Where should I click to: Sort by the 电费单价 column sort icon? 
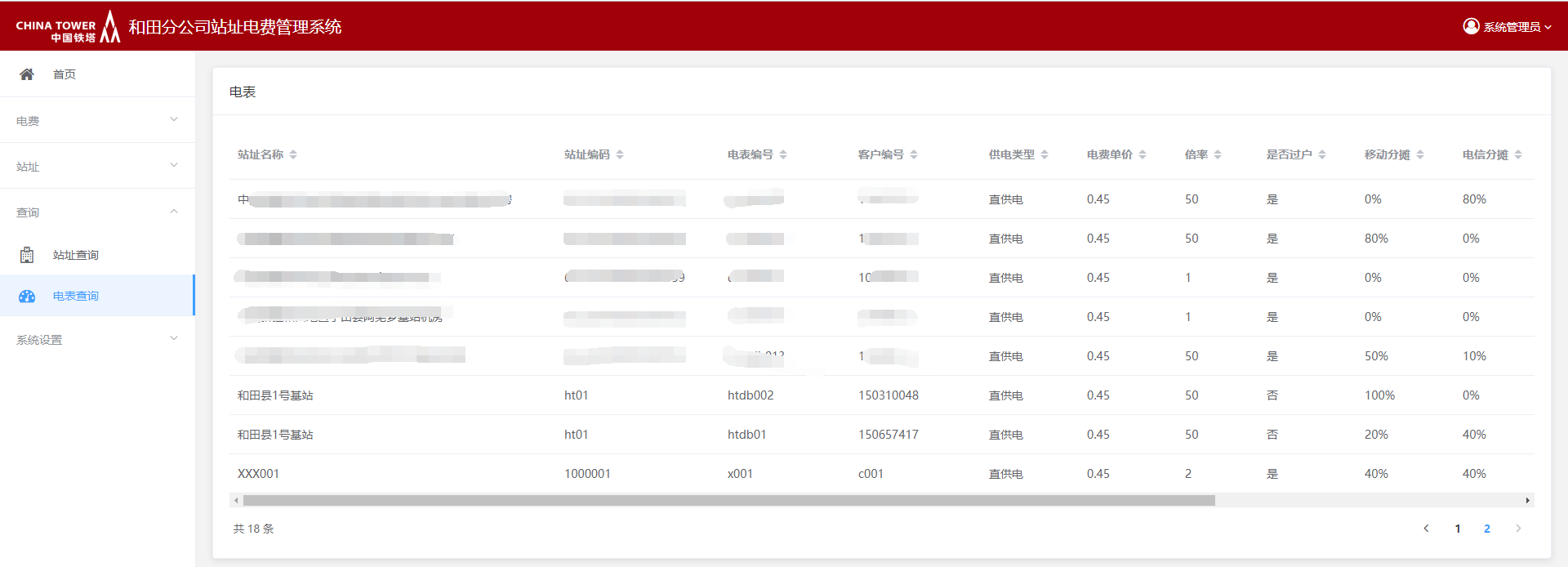(x=1143, y=154)
